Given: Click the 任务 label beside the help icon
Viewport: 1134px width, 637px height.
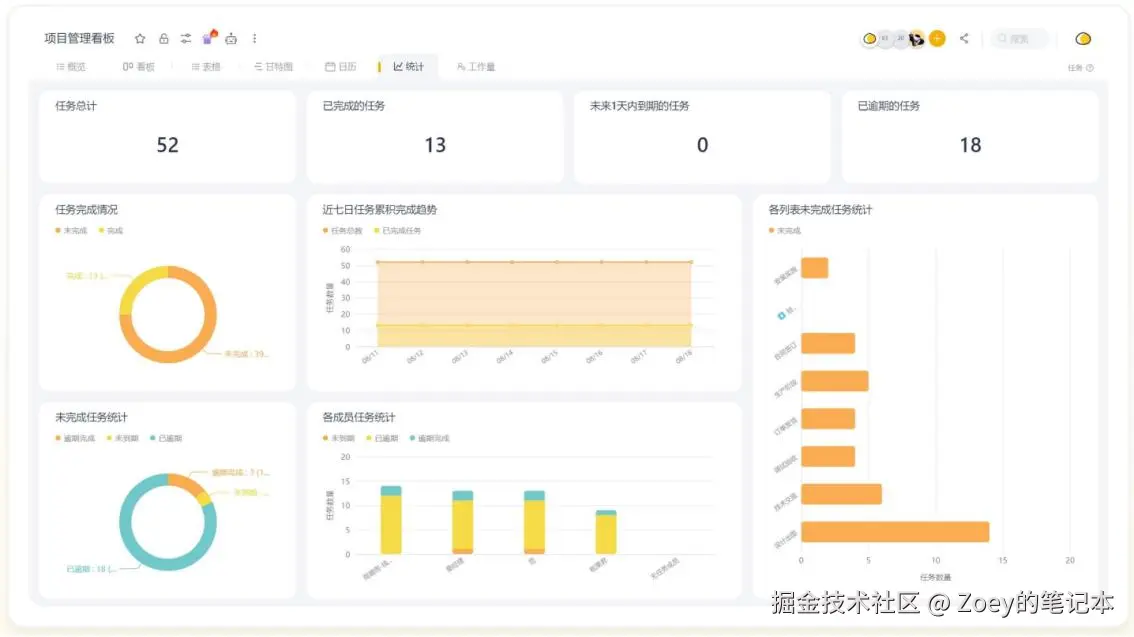Looking at the screenshot, I should [1075, 68].
